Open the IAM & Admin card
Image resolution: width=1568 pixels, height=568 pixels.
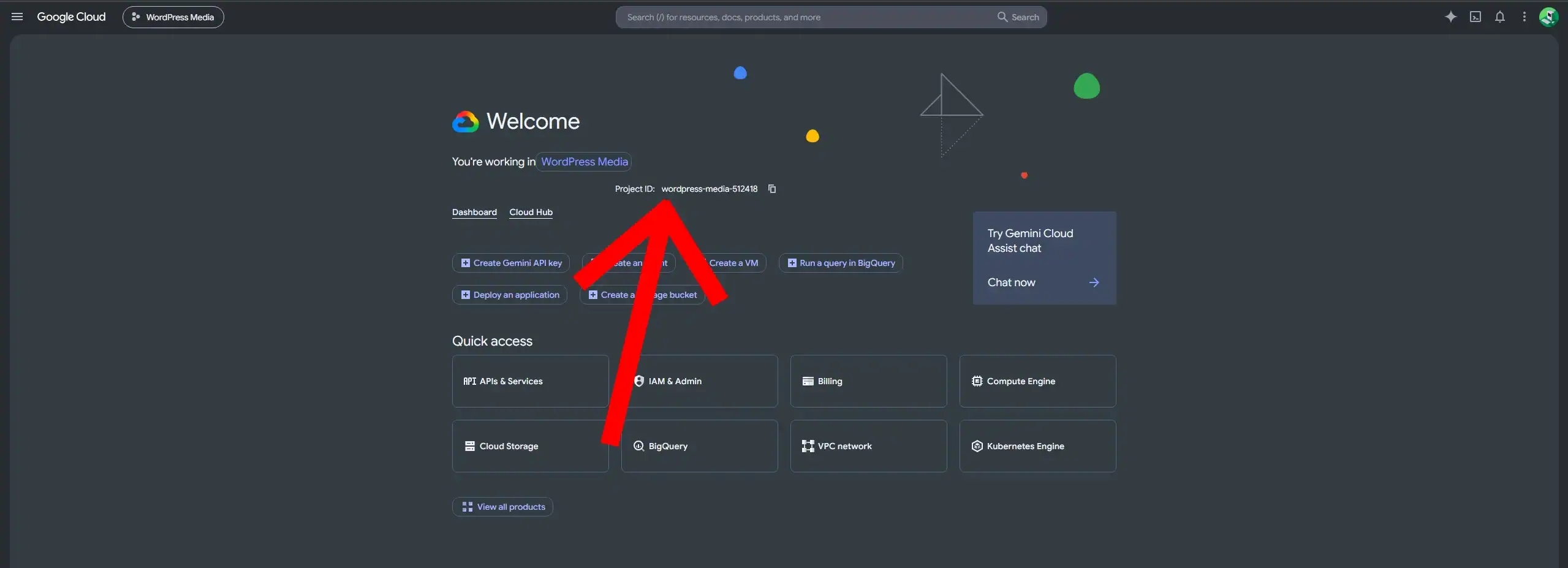[700, 381]
